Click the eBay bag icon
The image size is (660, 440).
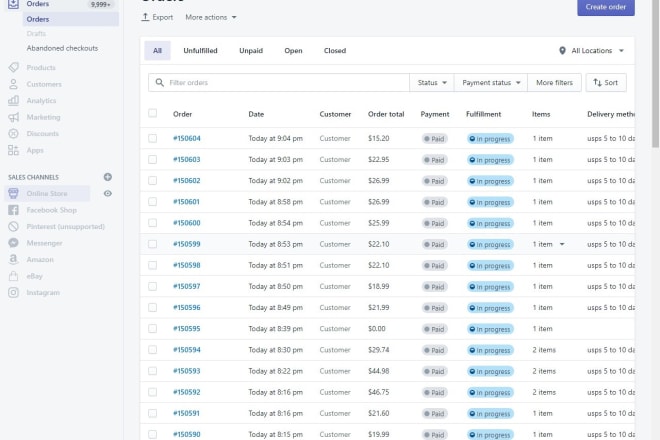coord(13,276)
